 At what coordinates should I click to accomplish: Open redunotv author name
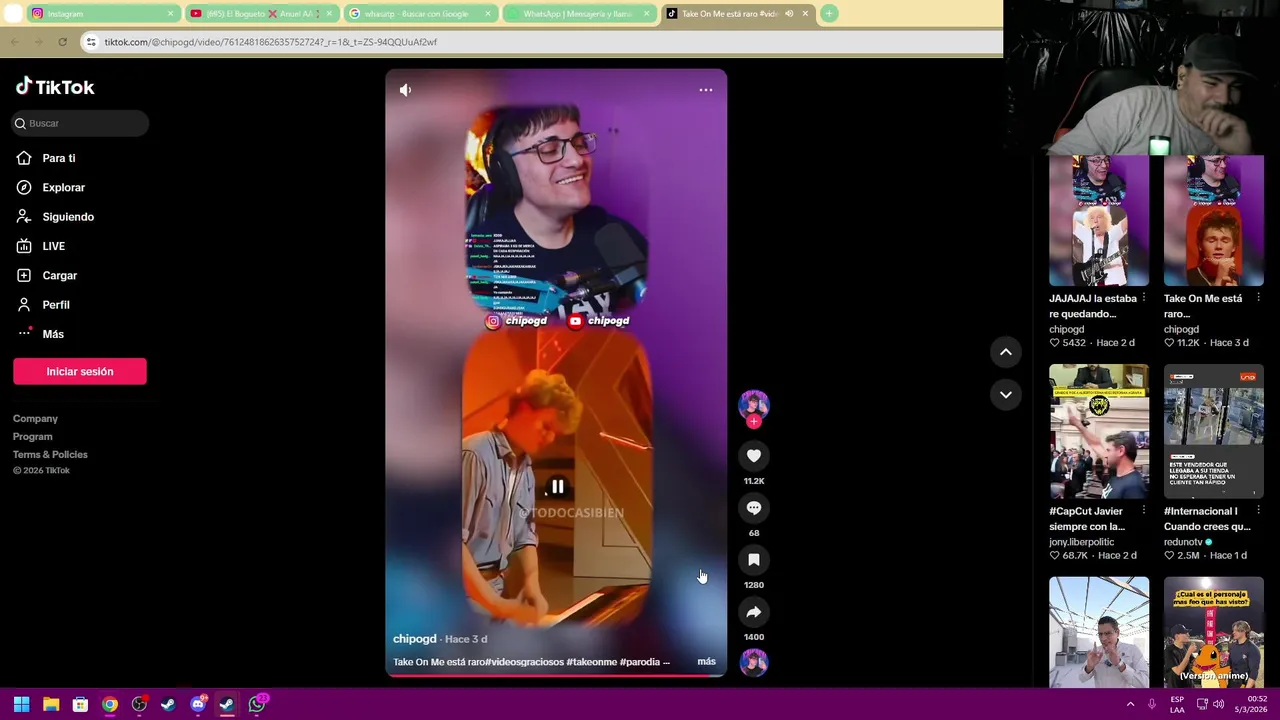1183,542
